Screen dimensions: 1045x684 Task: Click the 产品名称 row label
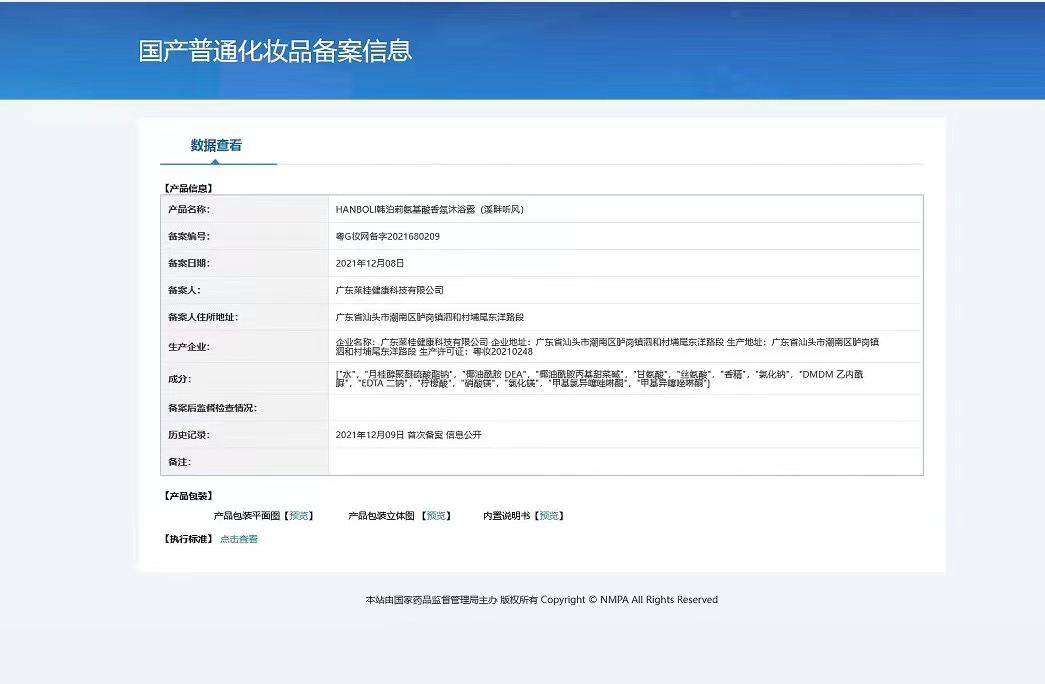click(x=189, y=210)
